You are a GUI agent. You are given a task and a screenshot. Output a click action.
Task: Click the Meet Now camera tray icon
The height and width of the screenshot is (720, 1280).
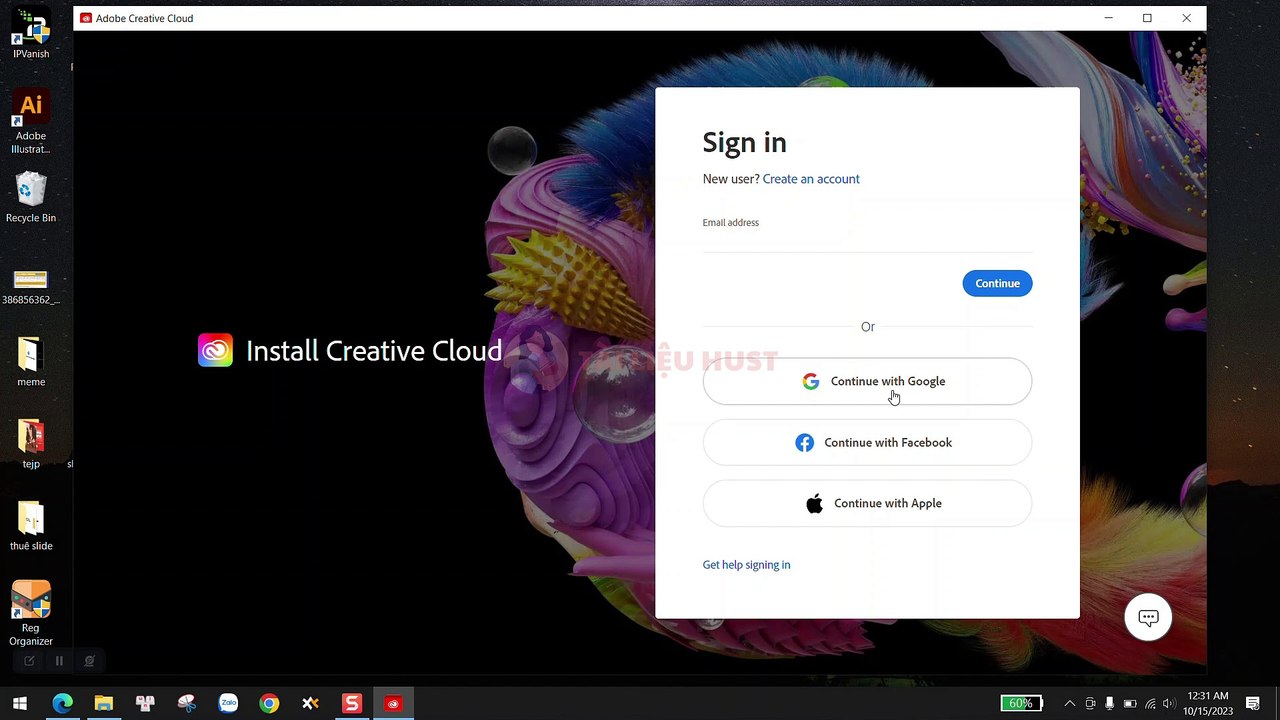point(1090,704)
